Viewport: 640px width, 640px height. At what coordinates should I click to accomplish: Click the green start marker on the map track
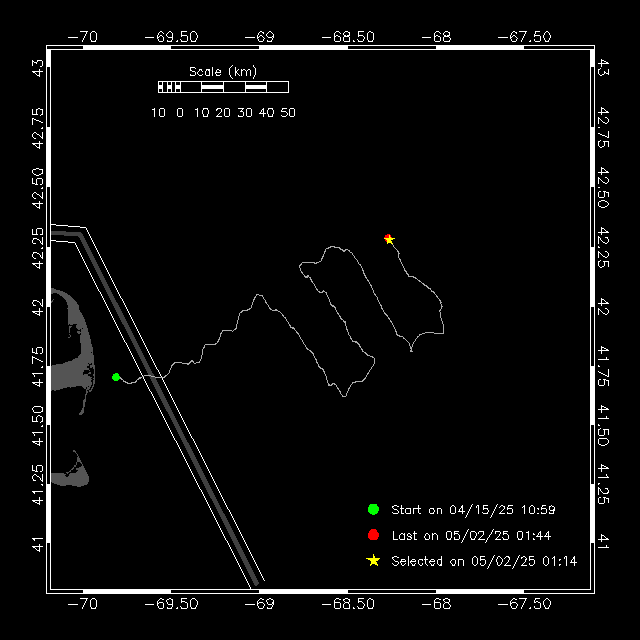pos(116,377)
